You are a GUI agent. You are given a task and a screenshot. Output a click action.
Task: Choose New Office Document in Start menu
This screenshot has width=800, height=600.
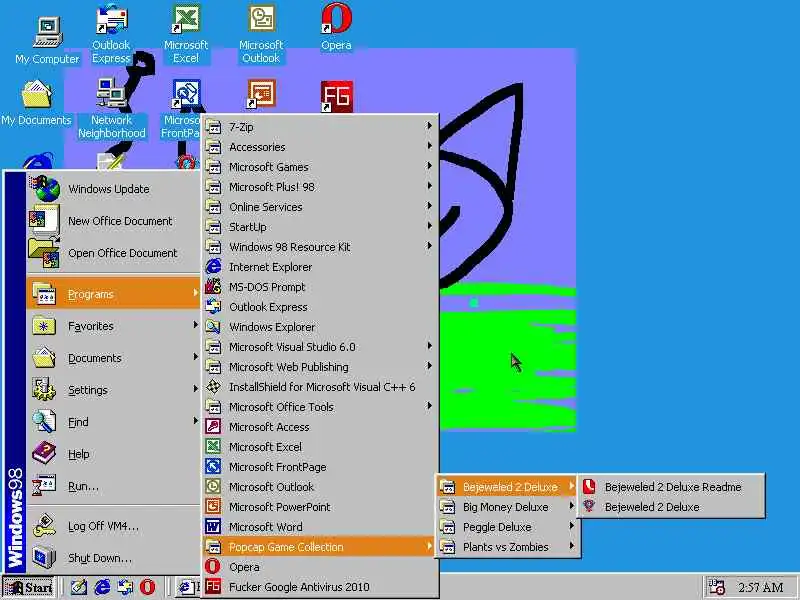[x=113, y=221]
